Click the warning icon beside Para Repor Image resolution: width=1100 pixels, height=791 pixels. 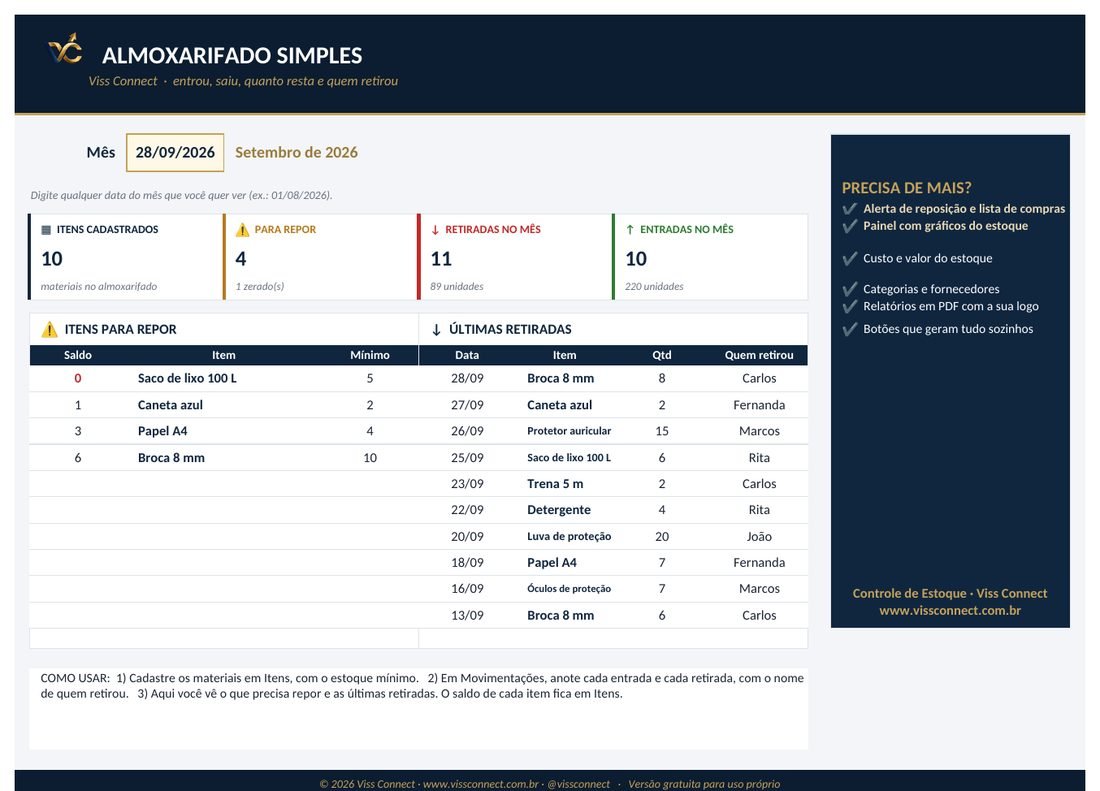click(x=243, y=230)
